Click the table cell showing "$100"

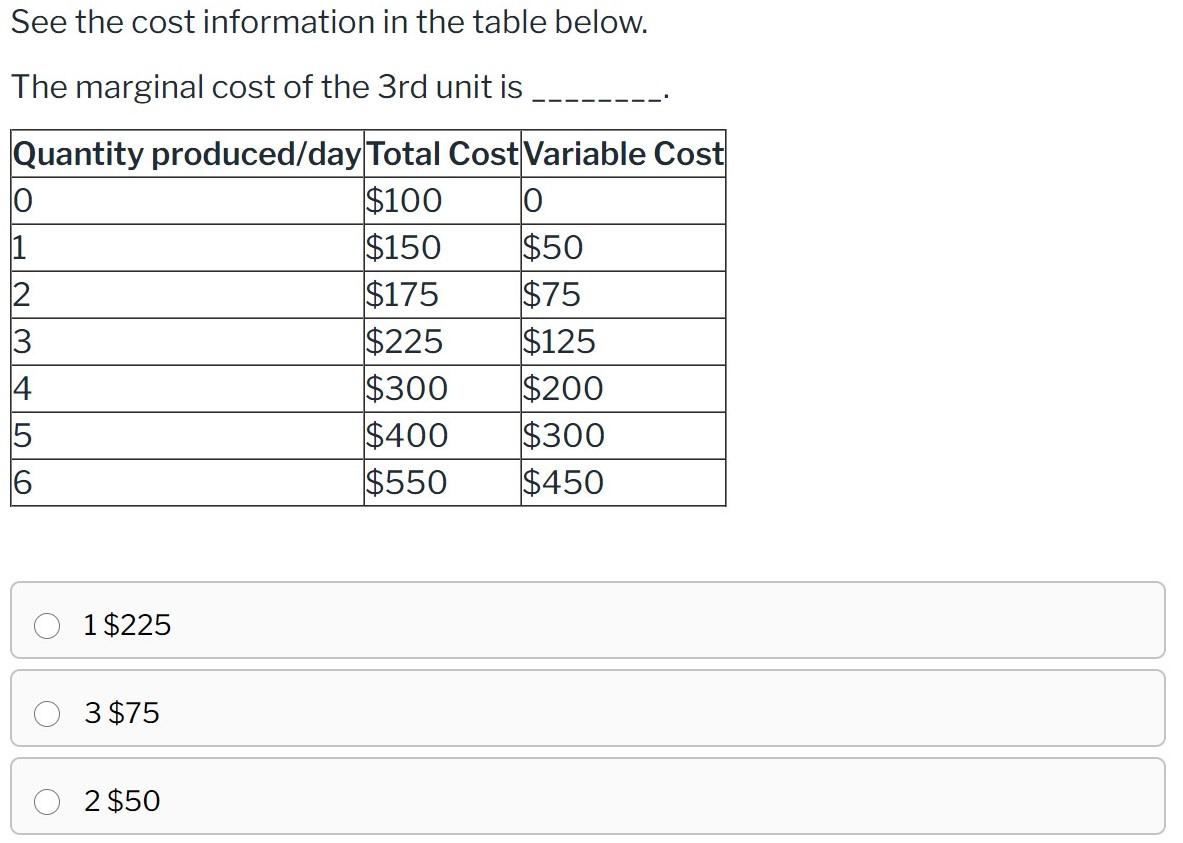tap(403, 200)
